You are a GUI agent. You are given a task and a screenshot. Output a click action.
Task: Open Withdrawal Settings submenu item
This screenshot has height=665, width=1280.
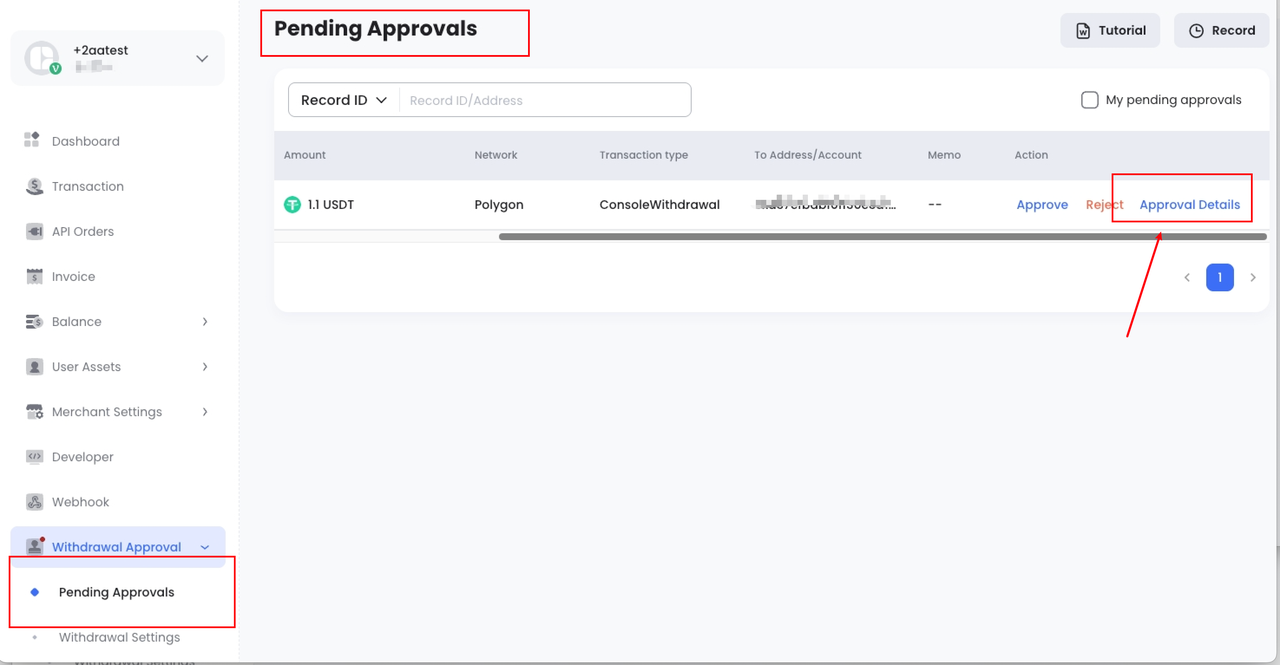pyautogui.click(x=119, y=637)
